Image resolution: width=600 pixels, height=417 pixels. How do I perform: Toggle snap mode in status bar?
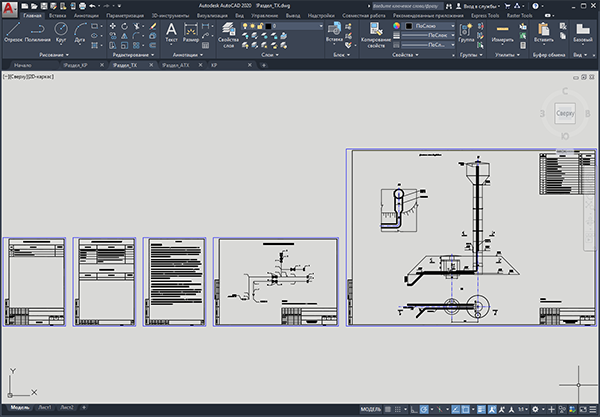(x=398, y=410)
